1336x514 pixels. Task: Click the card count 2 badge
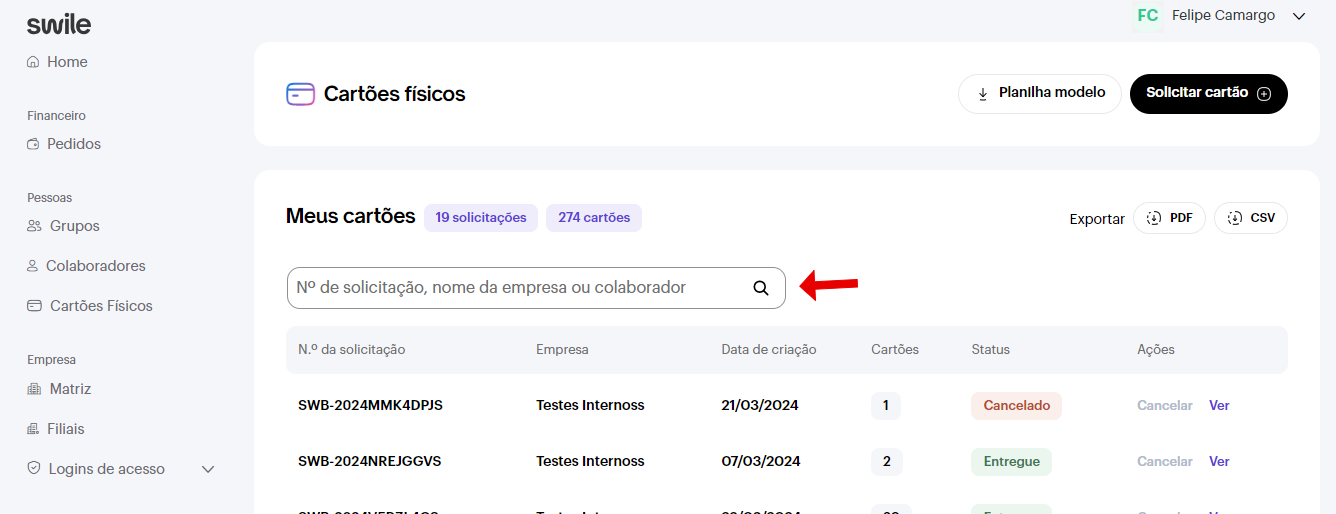887,462
